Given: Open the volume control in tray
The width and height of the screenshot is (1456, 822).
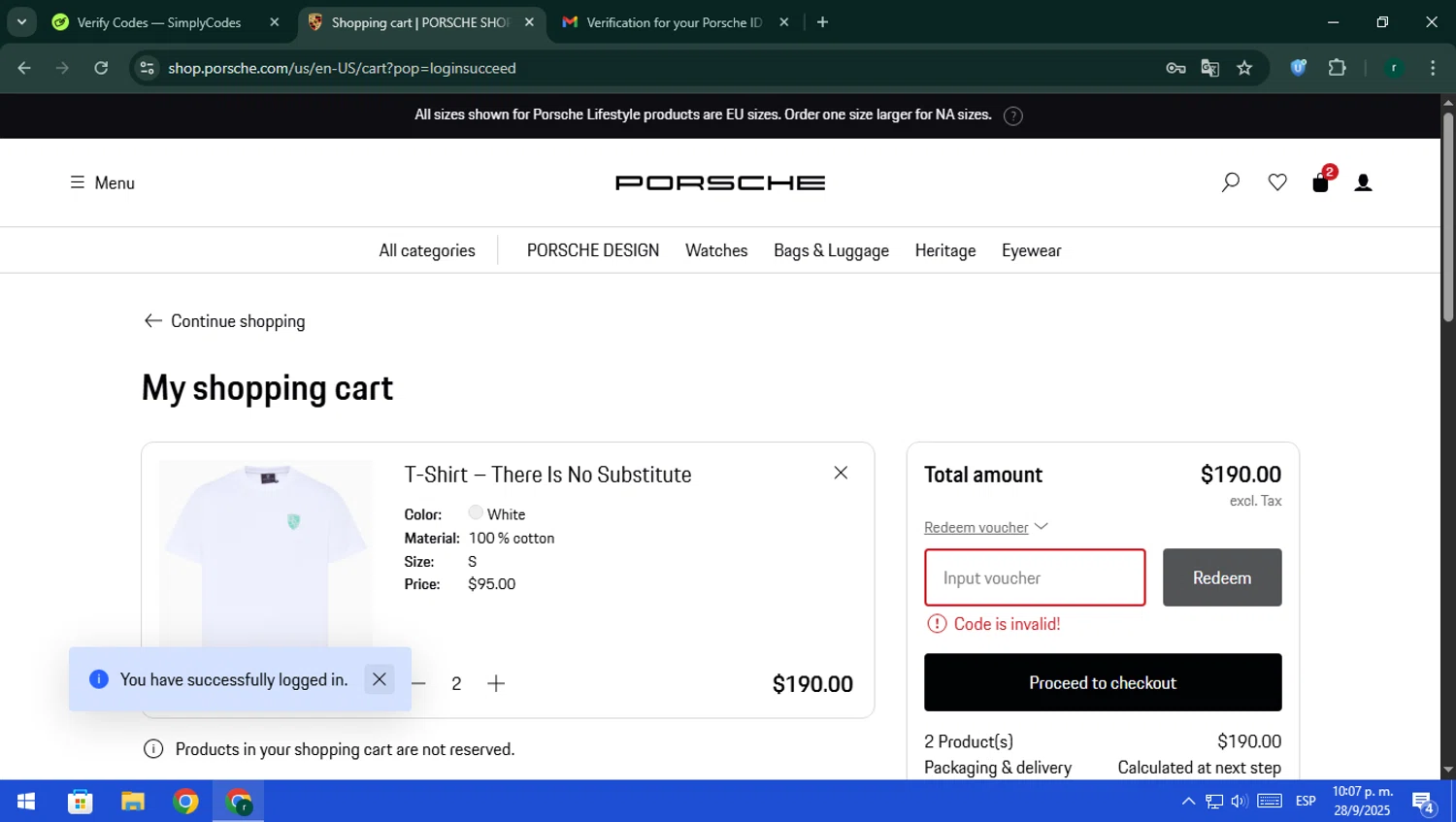Looking at the screenshot, I should 1239,802.
